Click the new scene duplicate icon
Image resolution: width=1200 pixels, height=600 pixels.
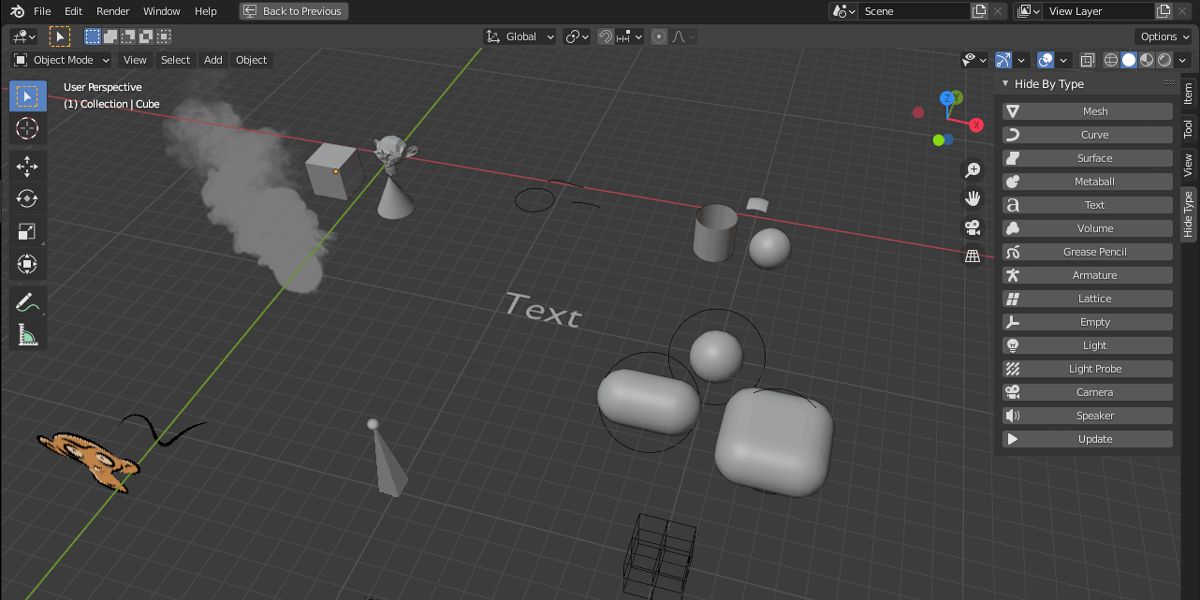point(979,11)
